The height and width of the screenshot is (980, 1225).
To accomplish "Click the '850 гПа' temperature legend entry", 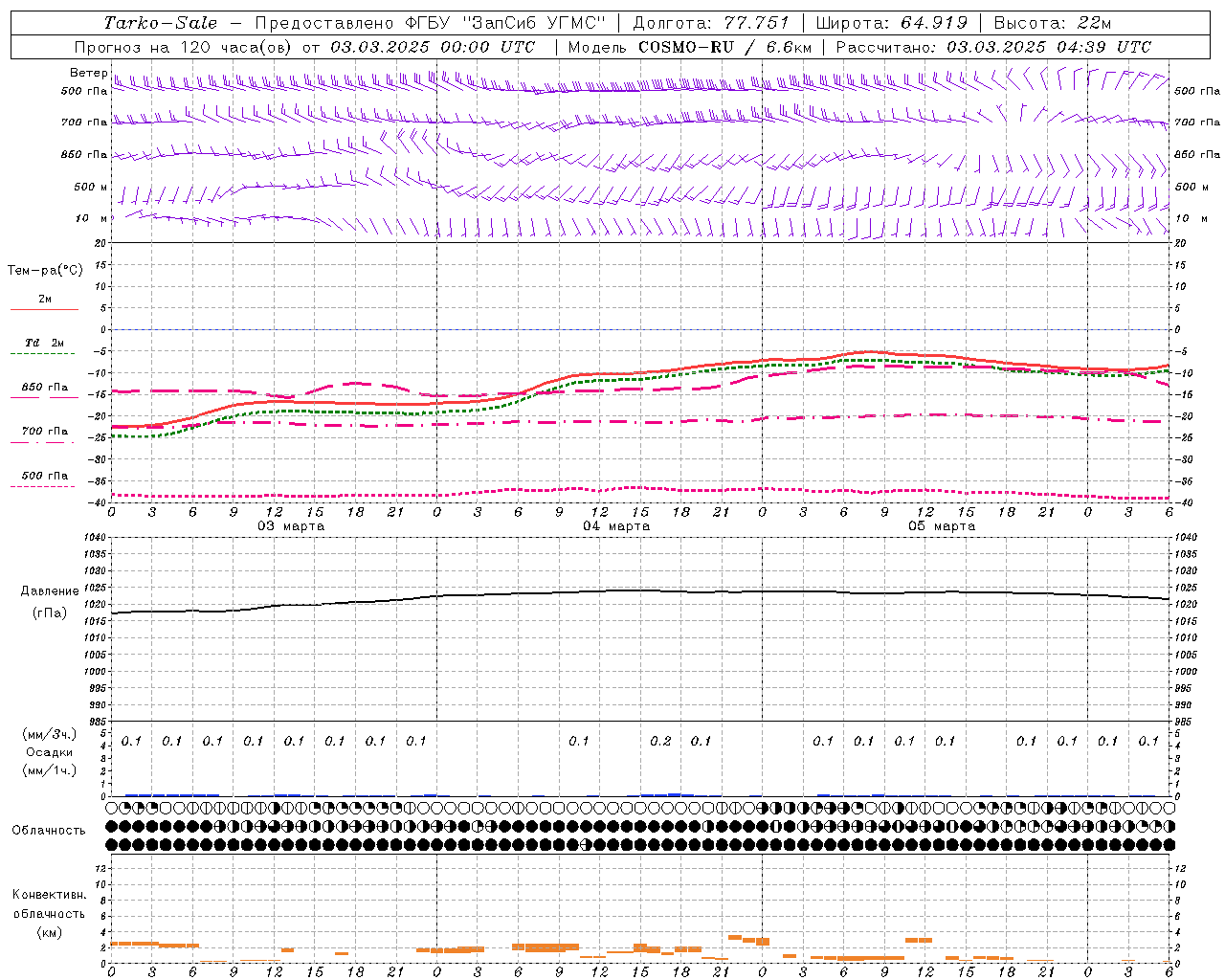I will coord(45,388).
